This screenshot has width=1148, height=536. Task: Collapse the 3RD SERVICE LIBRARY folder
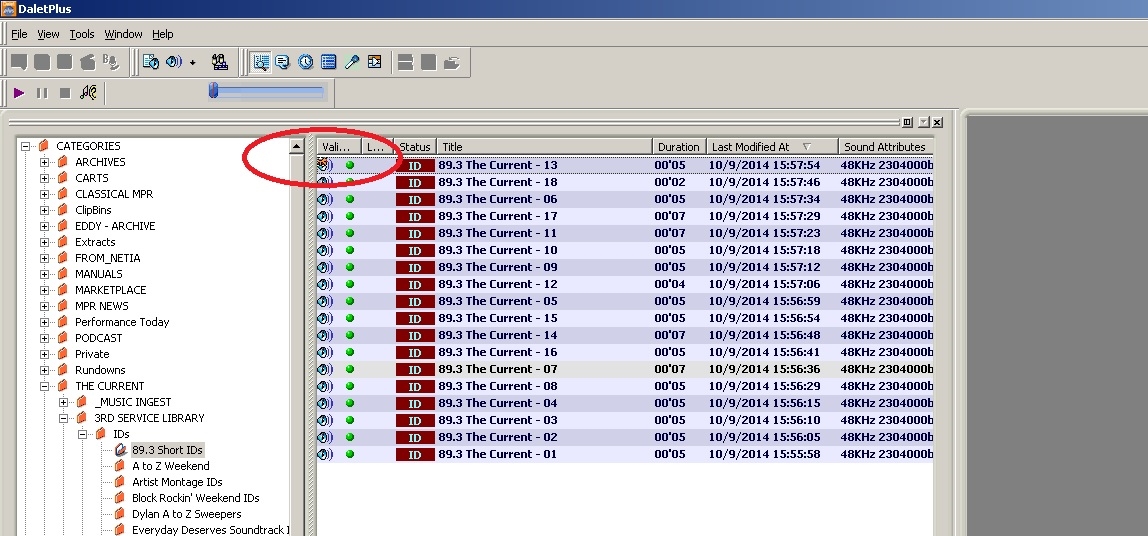click(64, 418)
